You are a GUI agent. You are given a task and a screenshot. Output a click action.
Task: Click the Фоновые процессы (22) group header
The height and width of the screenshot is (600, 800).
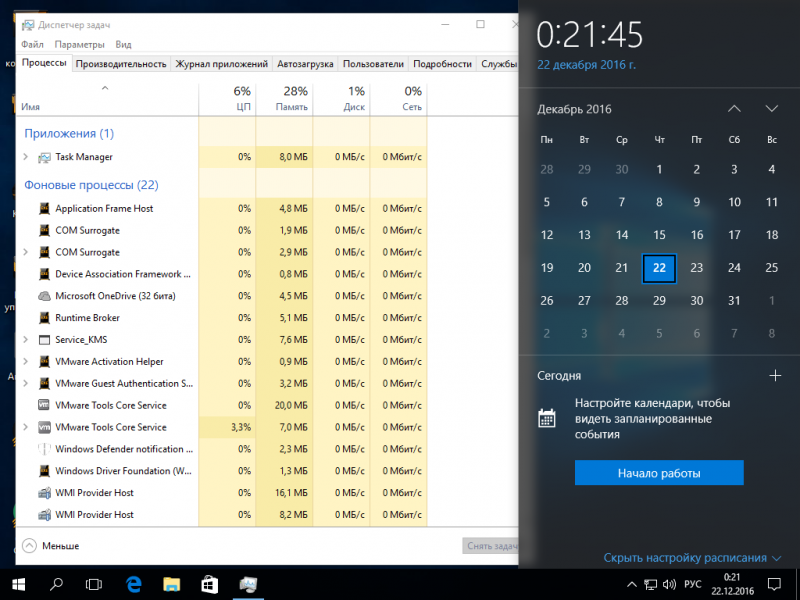(x=91, y=185)
